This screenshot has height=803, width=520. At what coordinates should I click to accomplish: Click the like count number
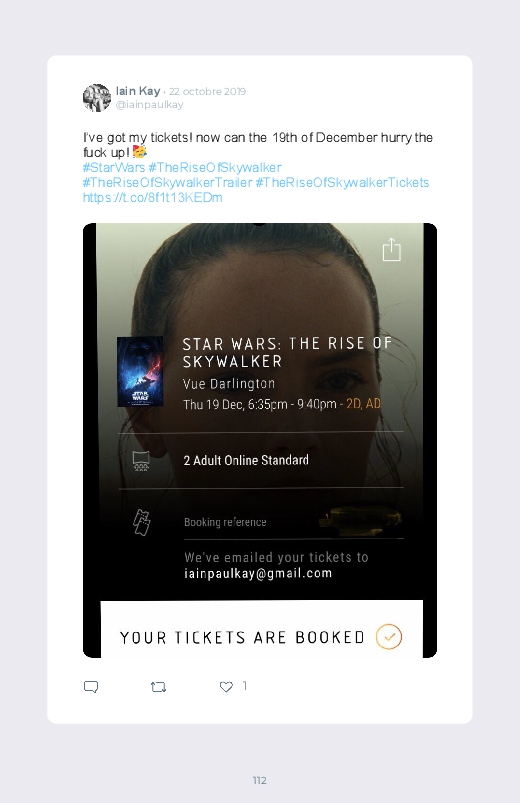tap(245, 686)
